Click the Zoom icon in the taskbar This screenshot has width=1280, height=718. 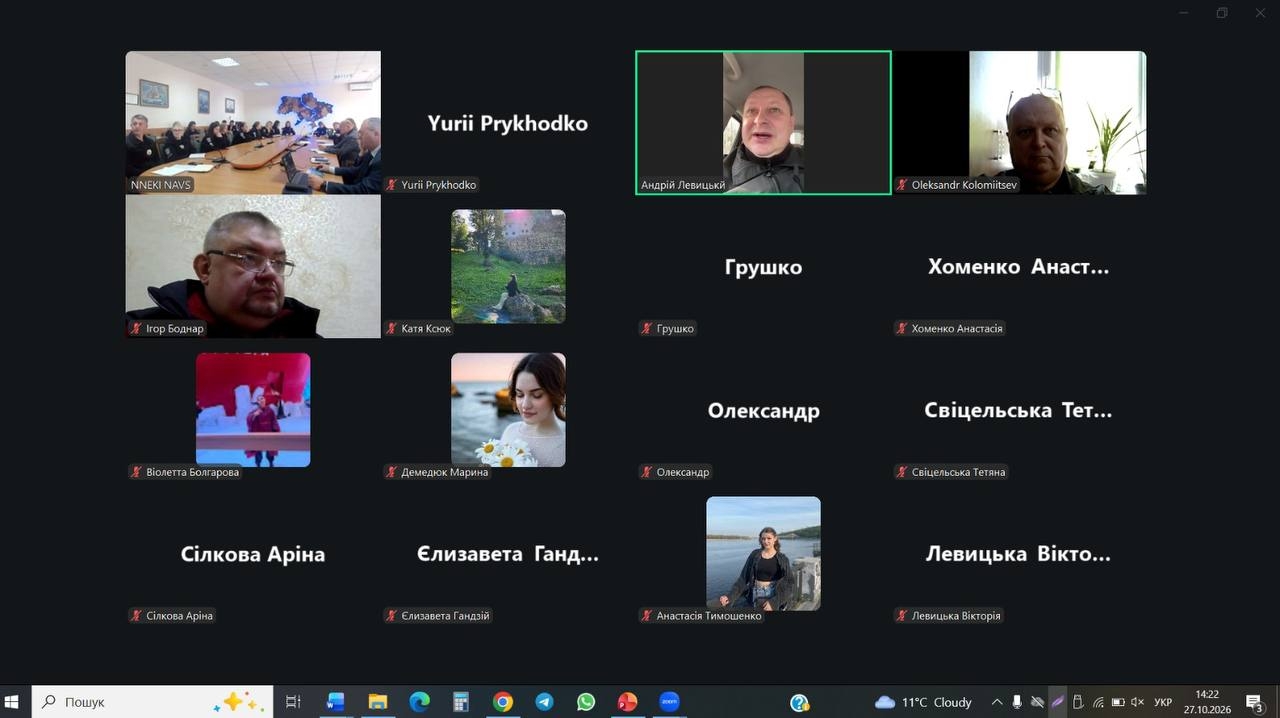click(x=669, y=702)
